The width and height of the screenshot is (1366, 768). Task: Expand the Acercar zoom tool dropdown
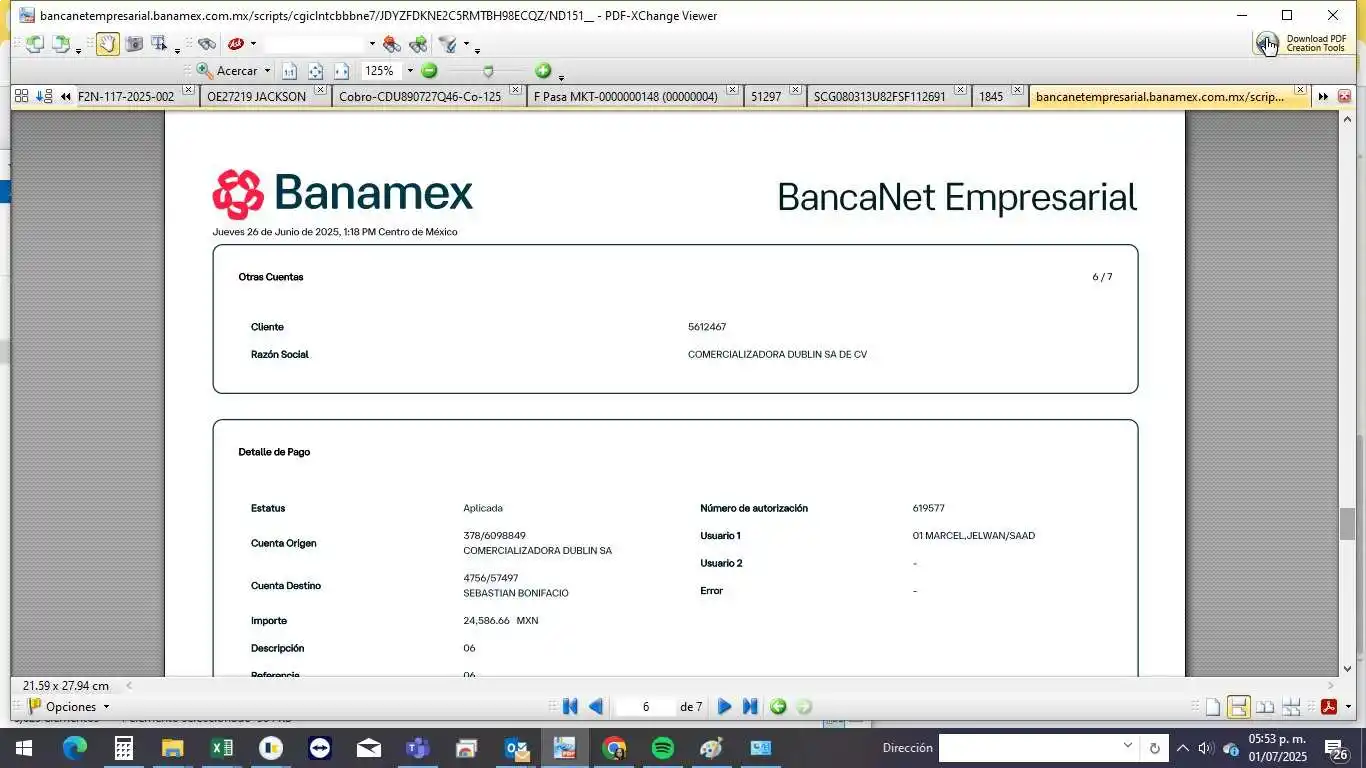(x=267, y=71)
